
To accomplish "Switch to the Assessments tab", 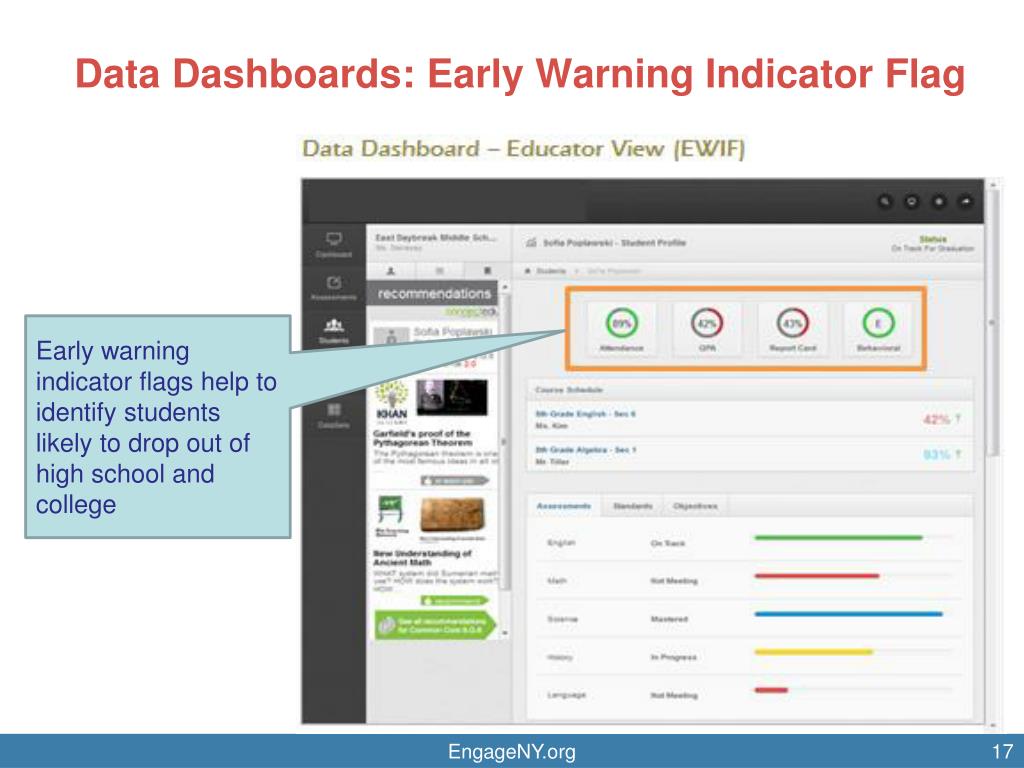I will pos(564,506).
